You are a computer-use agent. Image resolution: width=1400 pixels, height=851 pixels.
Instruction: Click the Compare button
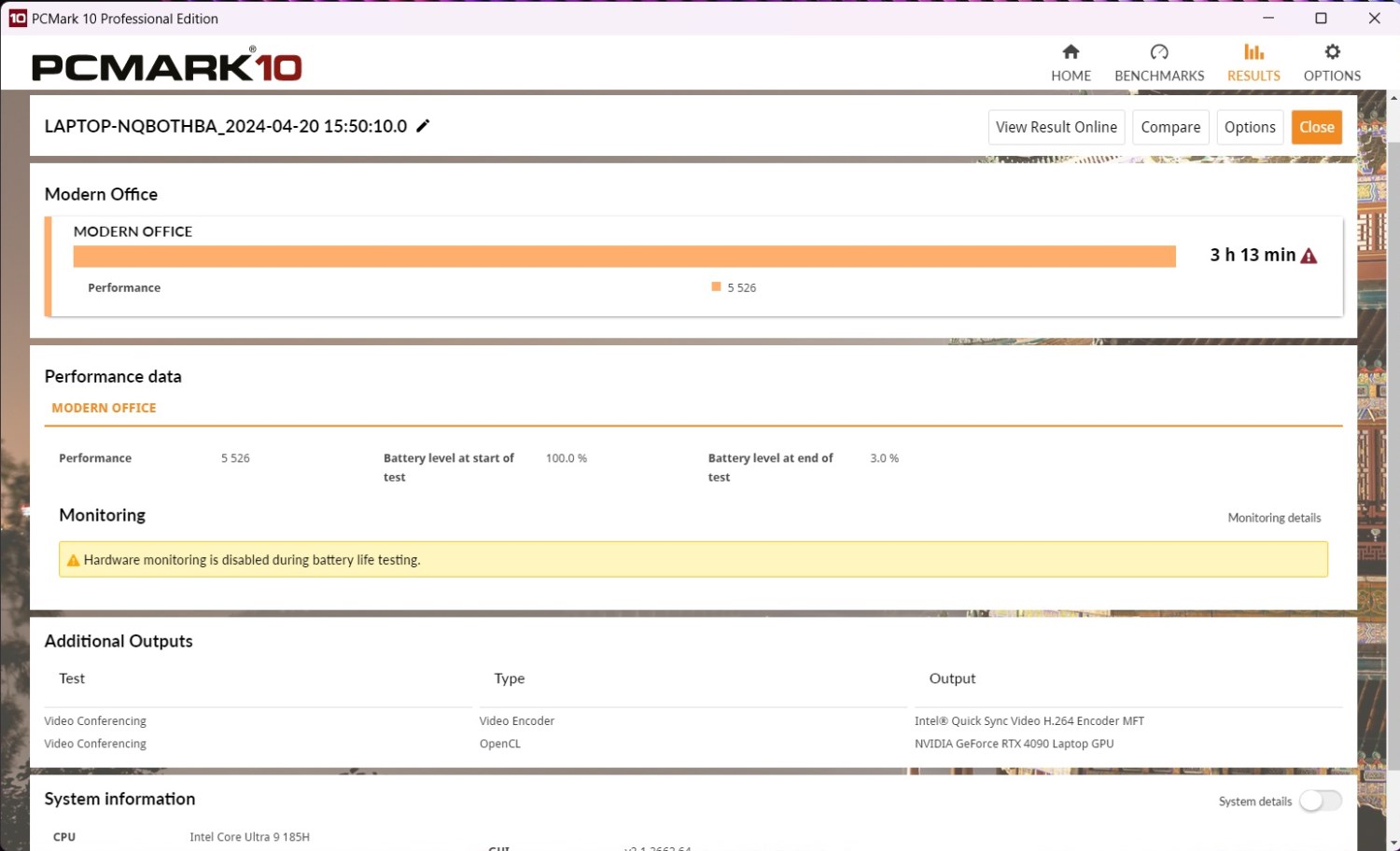pyautogui.click(x=1170, y=127)
